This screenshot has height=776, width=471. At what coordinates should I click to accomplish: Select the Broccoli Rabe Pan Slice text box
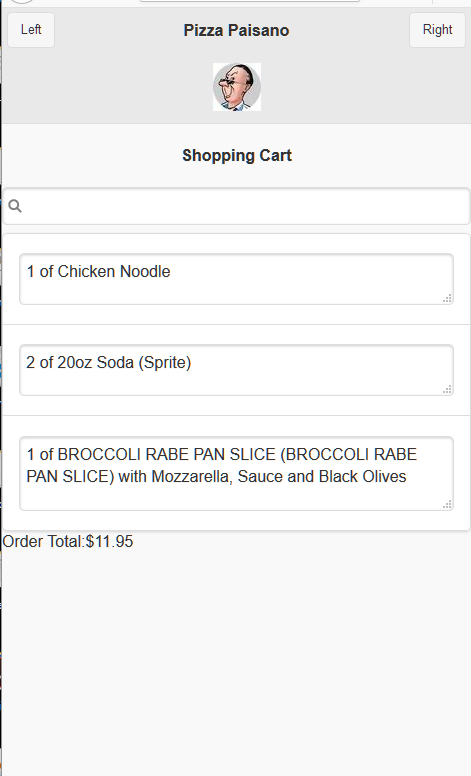pos(236,473)
